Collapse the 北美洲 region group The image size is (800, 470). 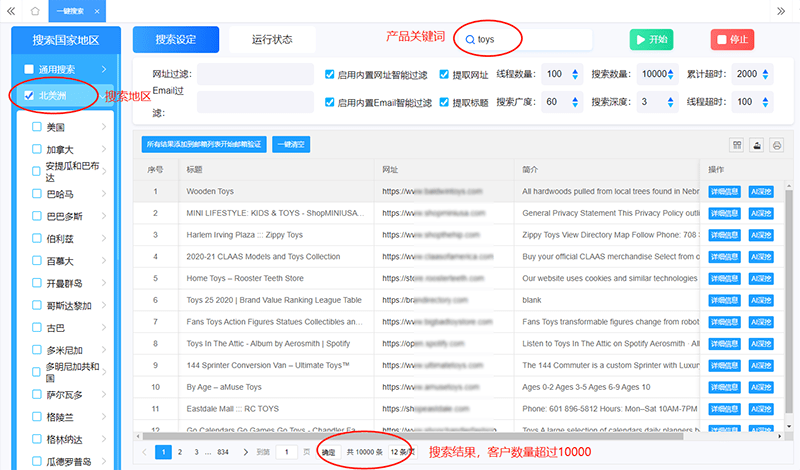(105, 96)
